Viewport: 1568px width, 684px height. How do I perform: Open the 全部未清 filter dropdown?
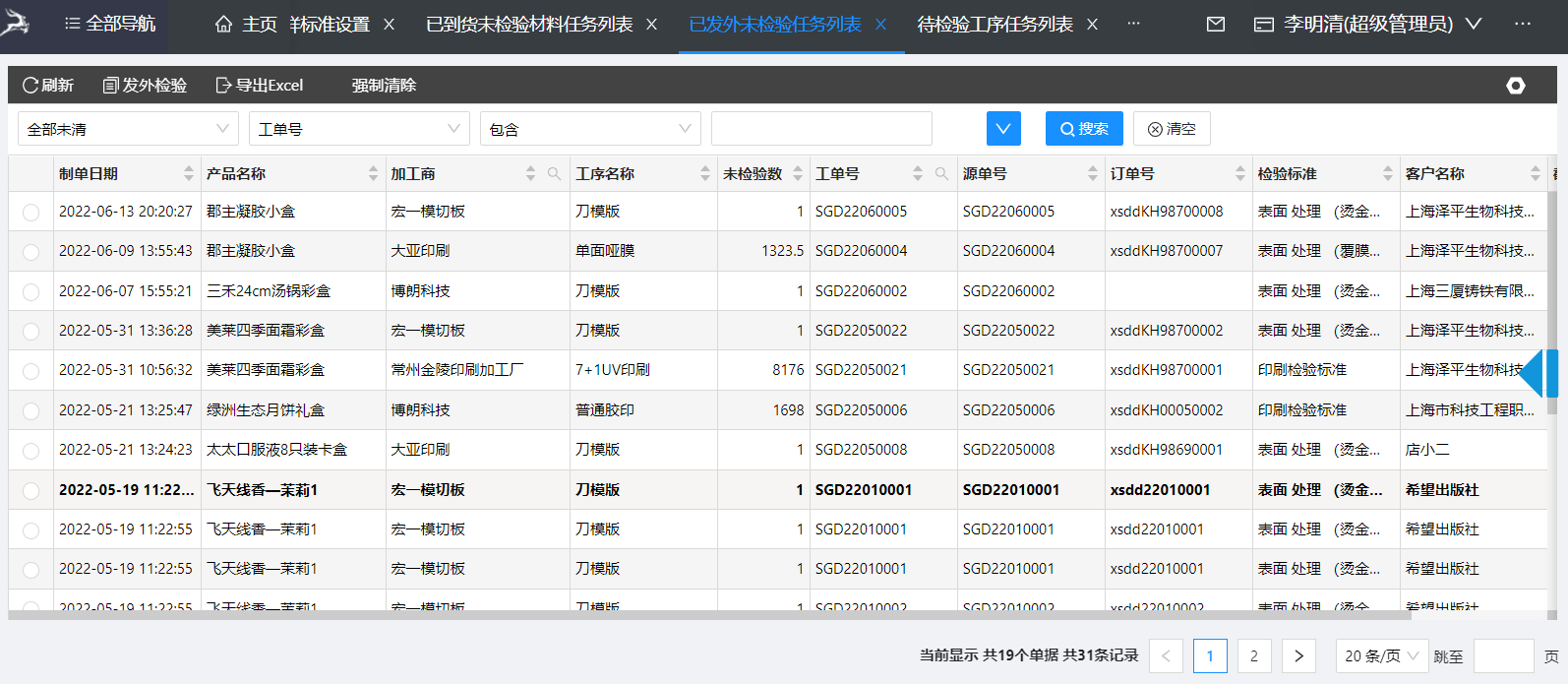[128, 129]
